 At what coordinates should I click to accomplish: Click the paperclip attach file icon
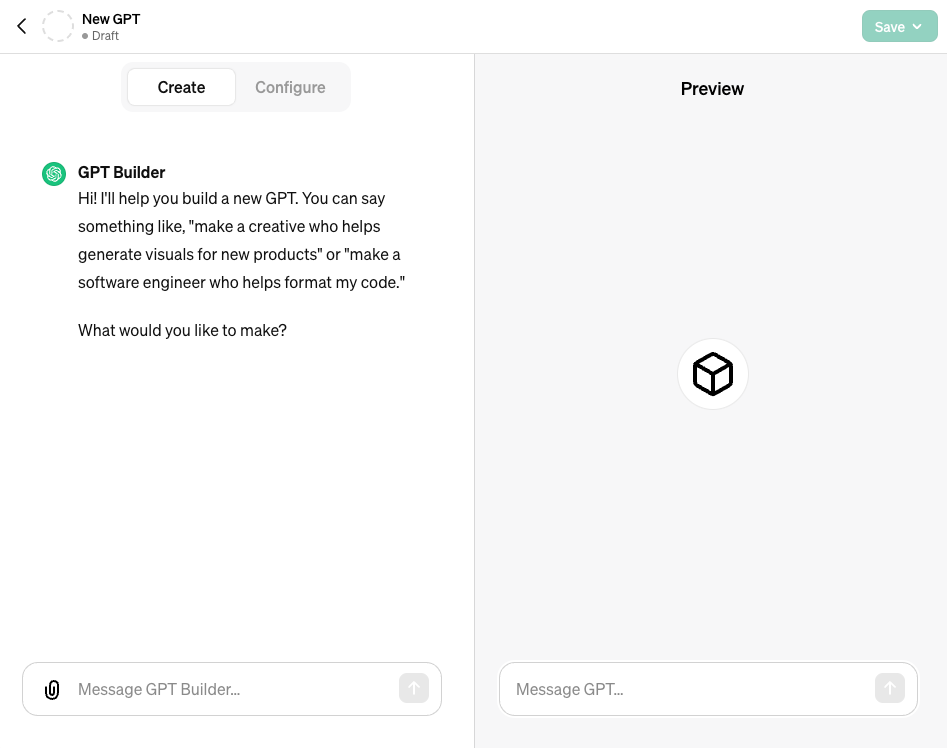click(52, 689)
